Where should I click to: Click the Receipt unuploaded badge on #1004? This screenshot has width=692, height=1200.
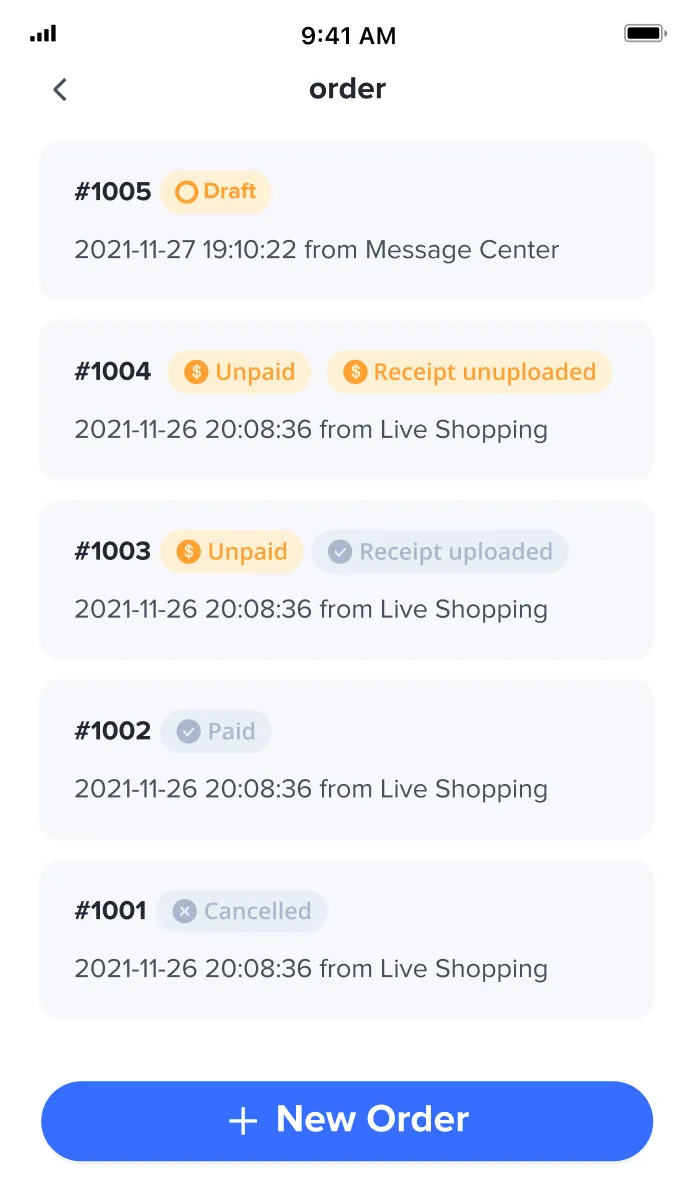(x=469, y=371)
